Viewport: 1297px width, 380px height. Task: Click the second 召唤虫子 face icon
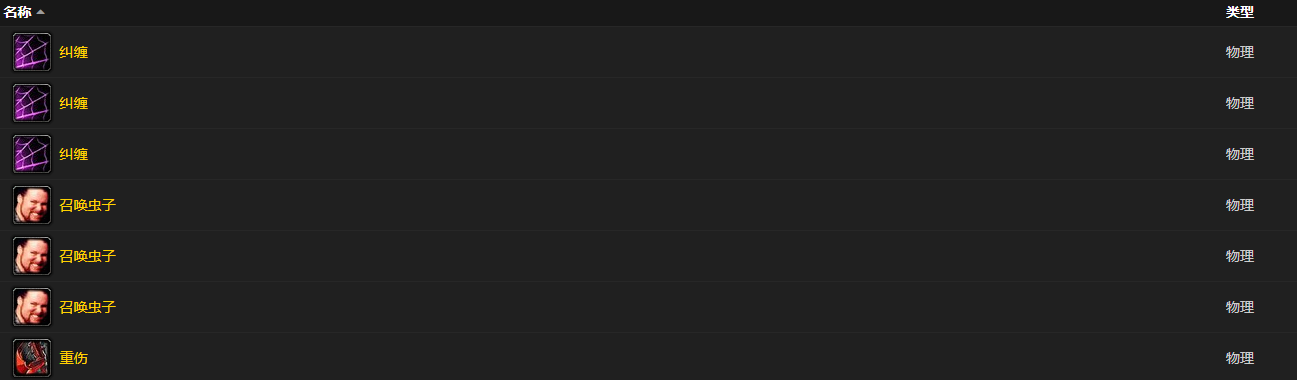pyautogui.click(x=32, y=256)
